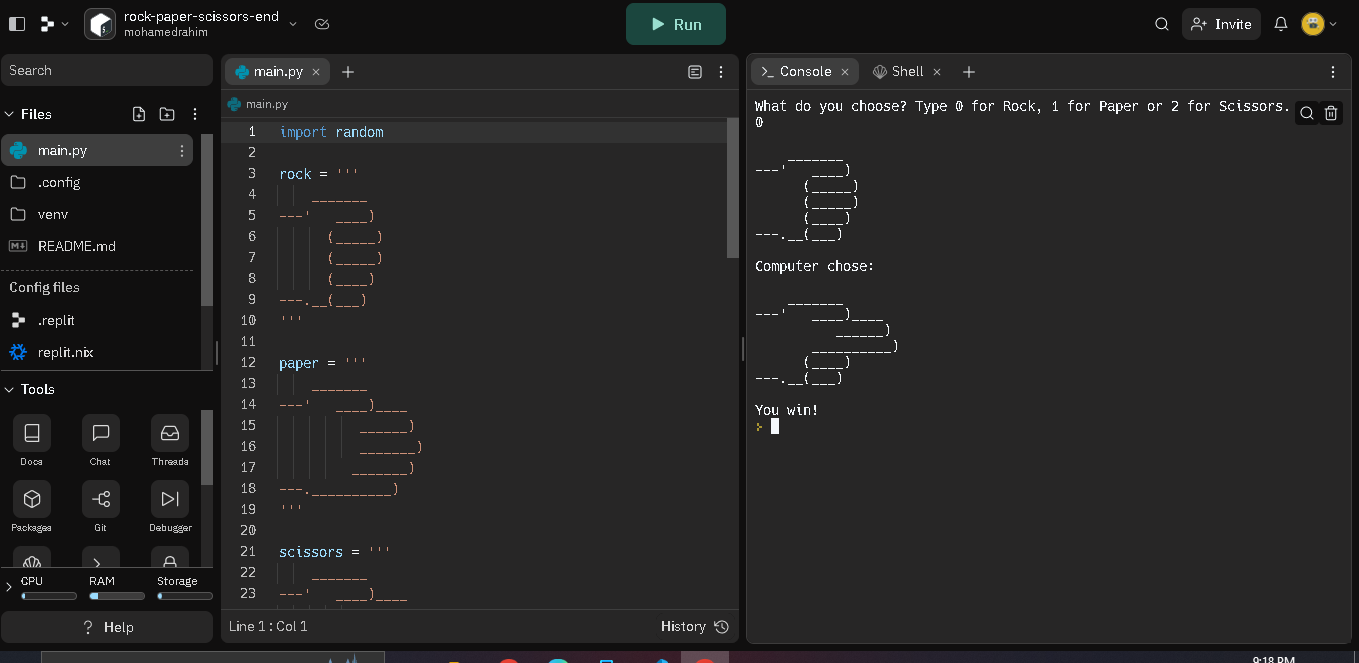Click the file tree scrollbar

[207, 220]
